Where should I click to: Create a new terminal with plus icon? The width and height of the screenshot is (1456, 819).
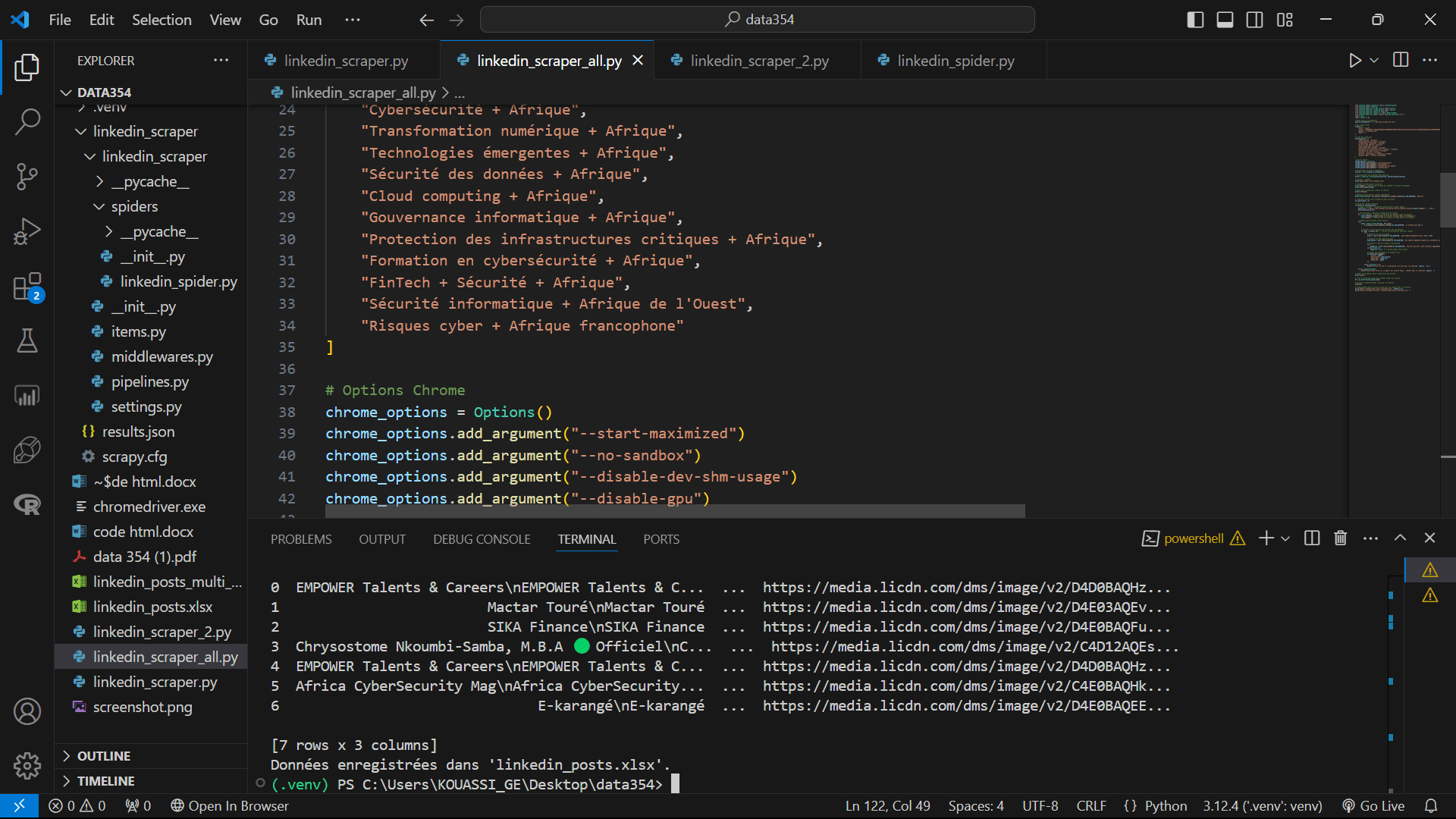[1266, 538]
